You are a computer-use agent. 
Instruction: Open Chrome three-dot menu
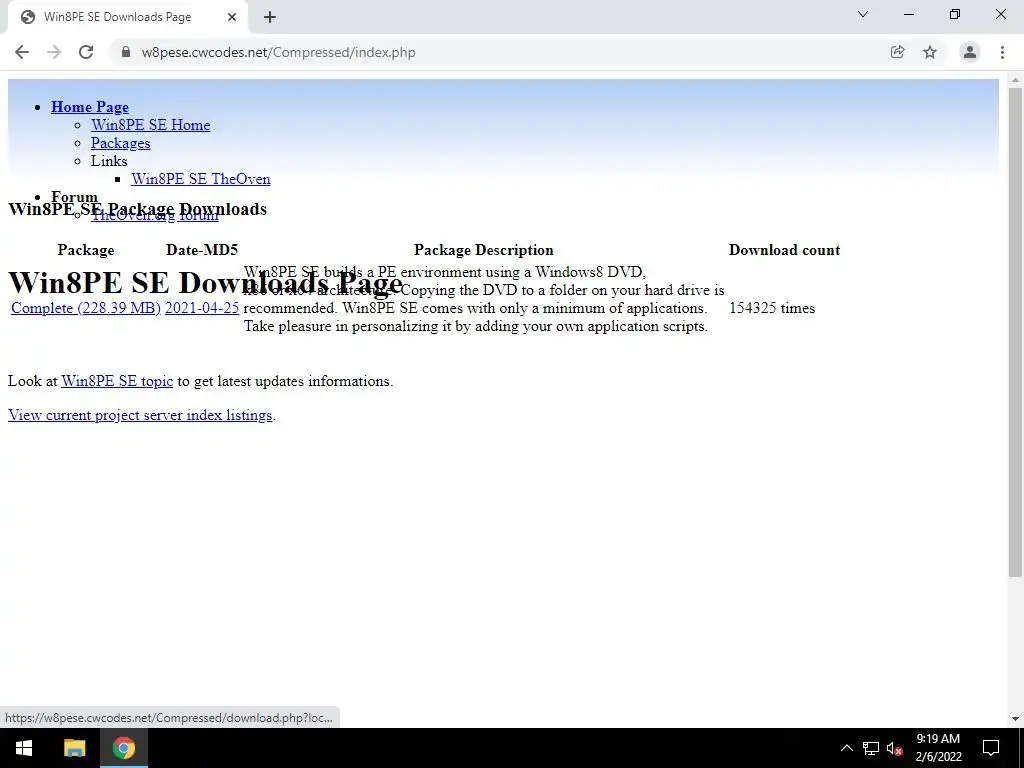pos(1002,52)
